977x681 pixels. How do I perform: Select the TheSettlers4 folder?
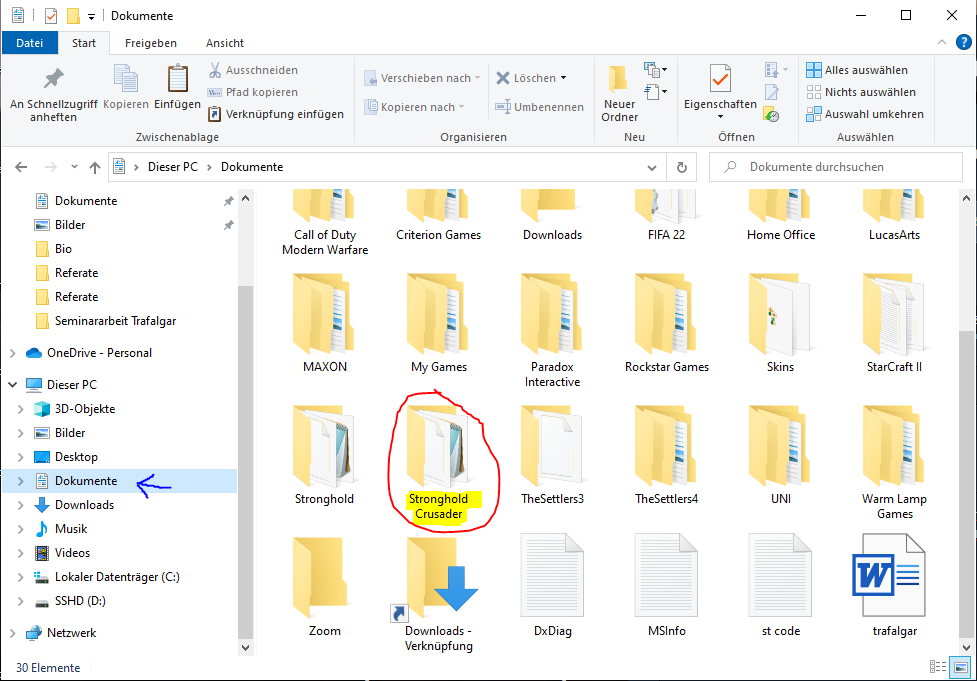point(667,455)
